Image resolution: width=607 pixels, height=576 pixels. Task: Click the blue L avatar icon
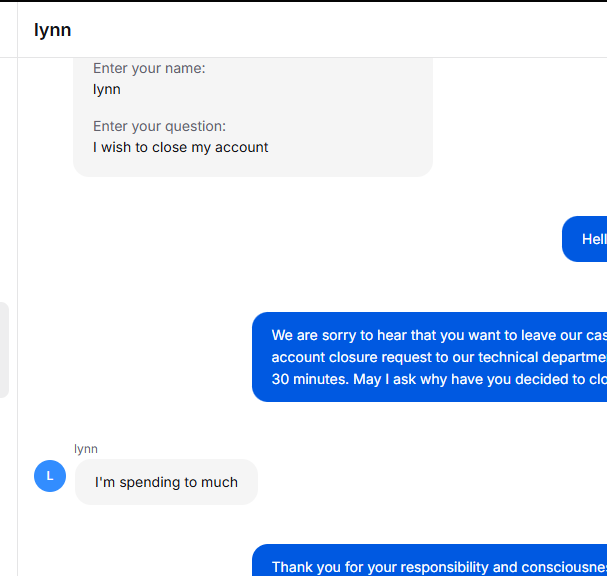pyautogui.click(x=50, y=476)
